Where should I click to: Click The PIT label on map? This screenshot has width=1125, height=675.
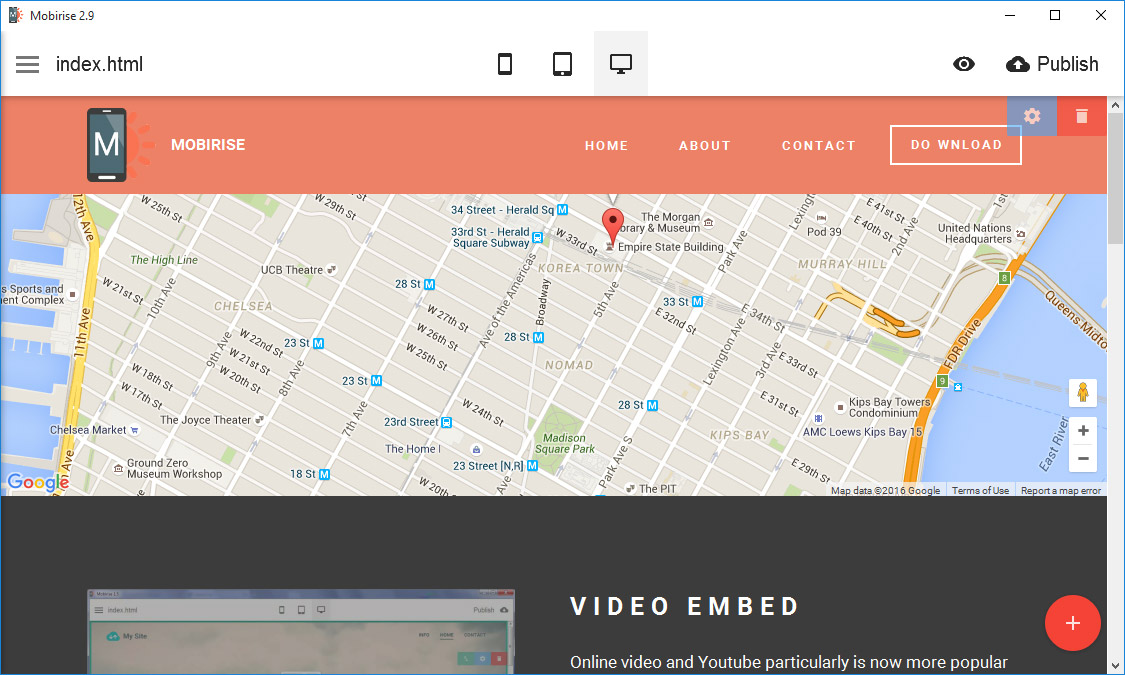[x=658, y=488]
